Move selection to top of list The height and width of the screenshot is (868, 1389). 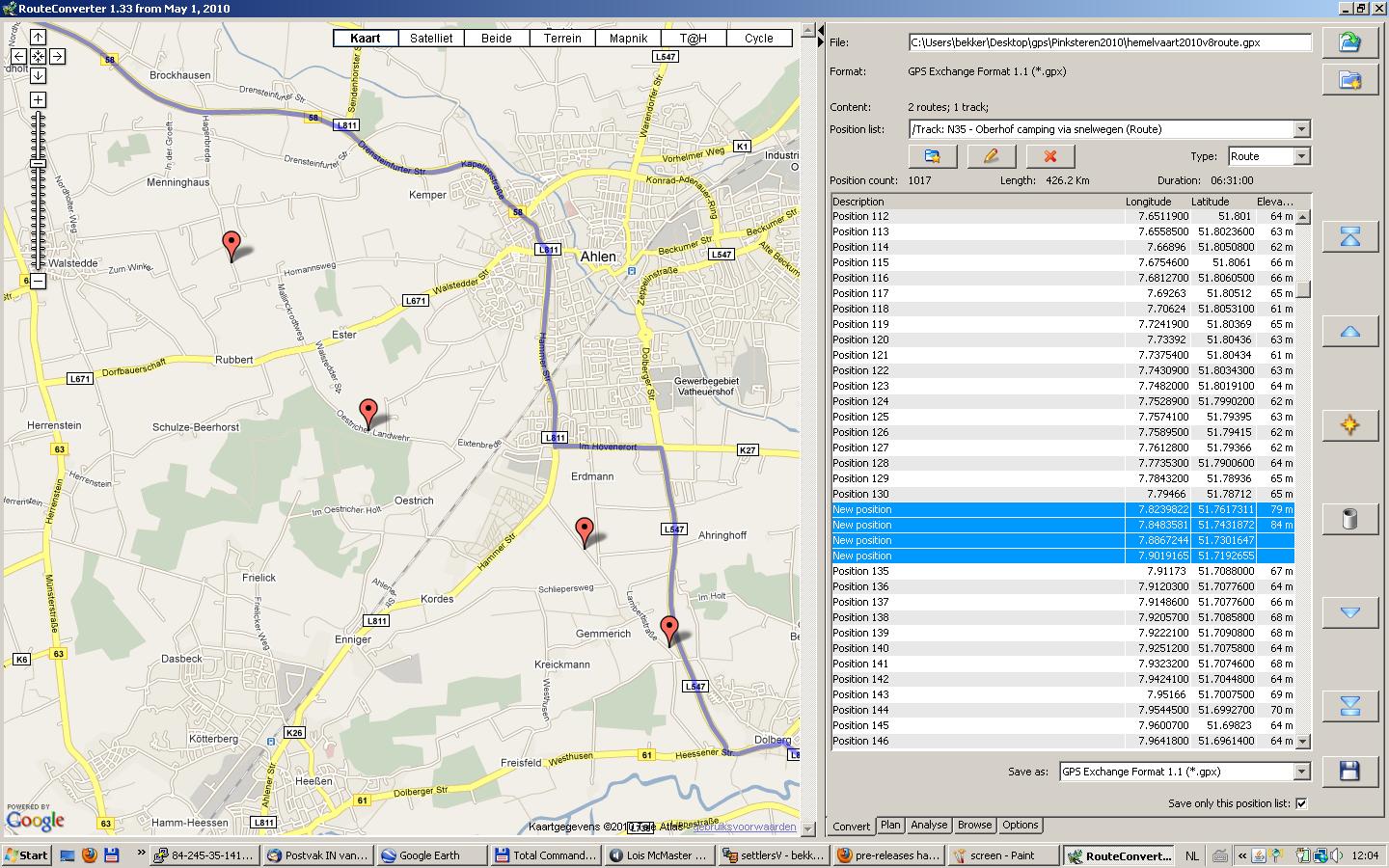tap(1349, 237)
